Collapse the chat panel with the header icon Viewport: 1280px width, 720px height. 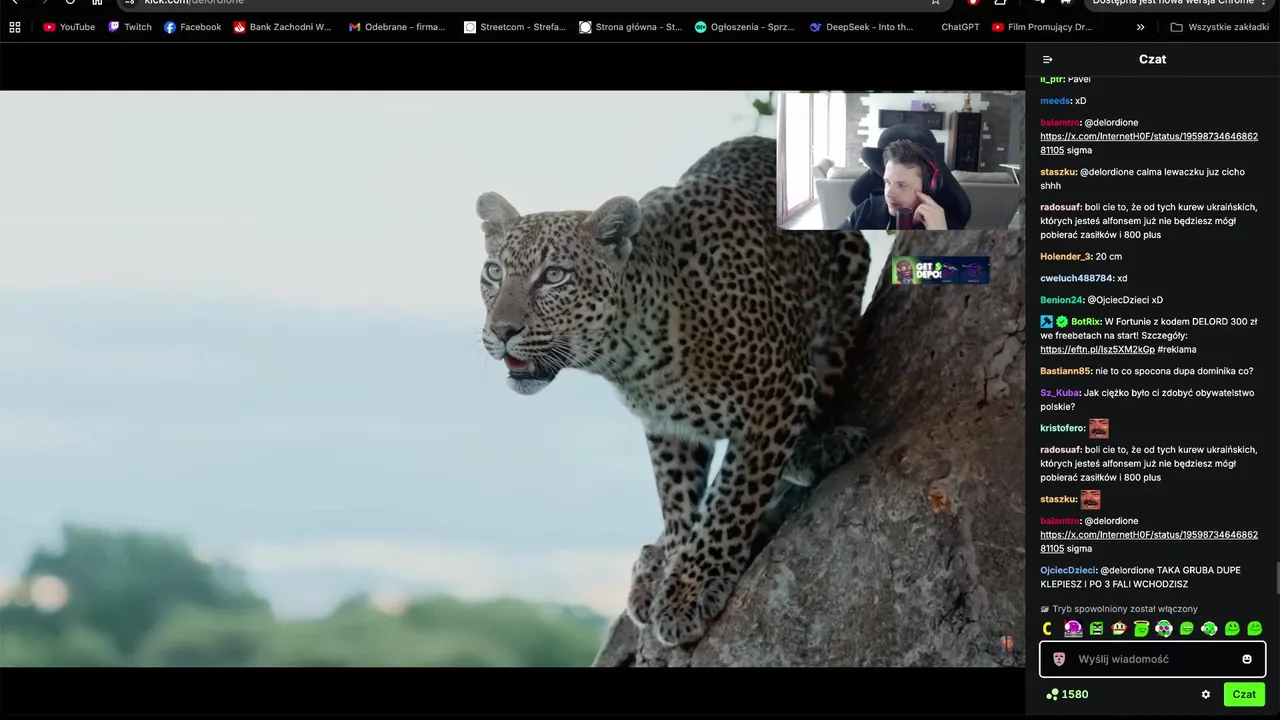tap(1047, 60)
